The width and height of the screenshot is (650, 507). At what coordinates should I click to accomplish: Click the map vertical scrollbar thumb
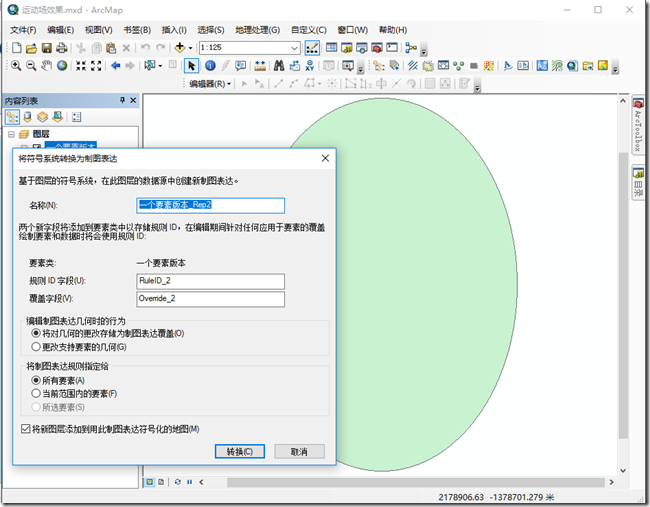click(623, 296)
